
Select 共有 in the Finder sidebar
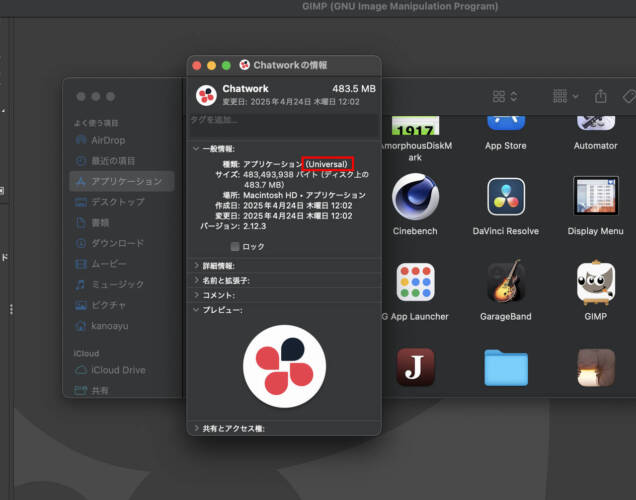coord(122,390)
